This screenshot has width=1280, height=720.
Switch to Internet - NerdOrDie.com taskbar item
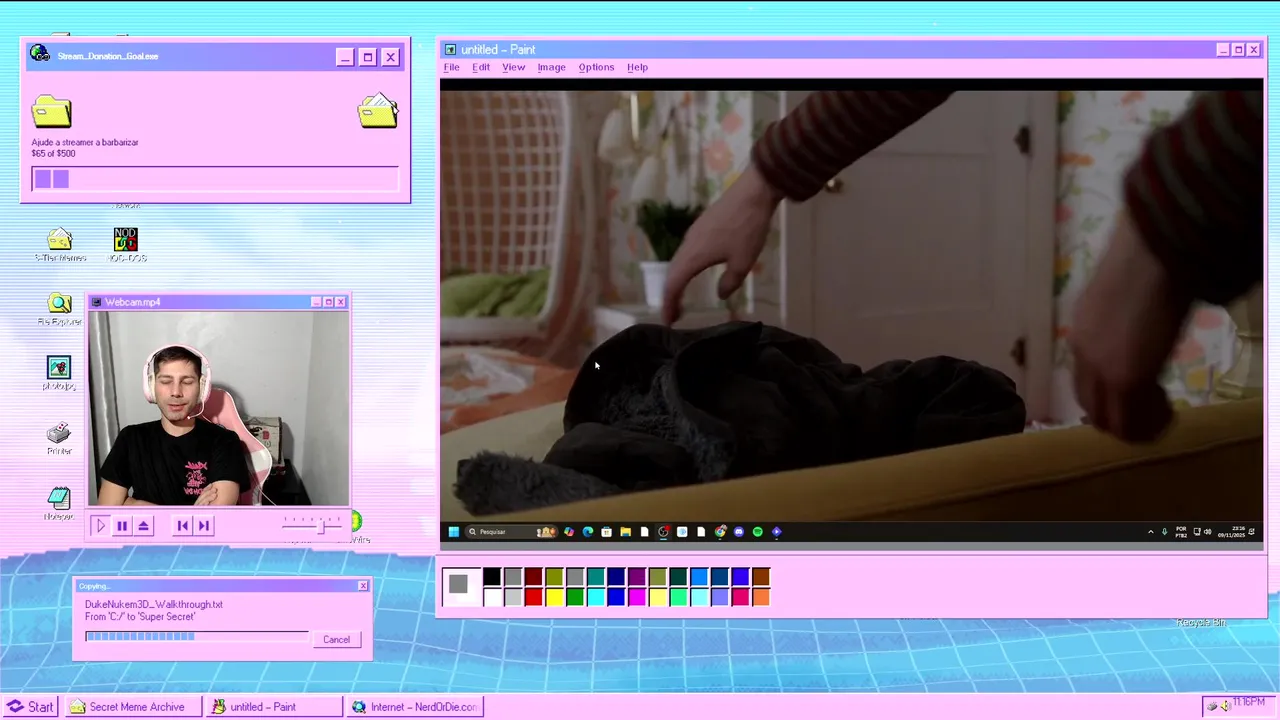pyautogui.click(x=415, y=707)
